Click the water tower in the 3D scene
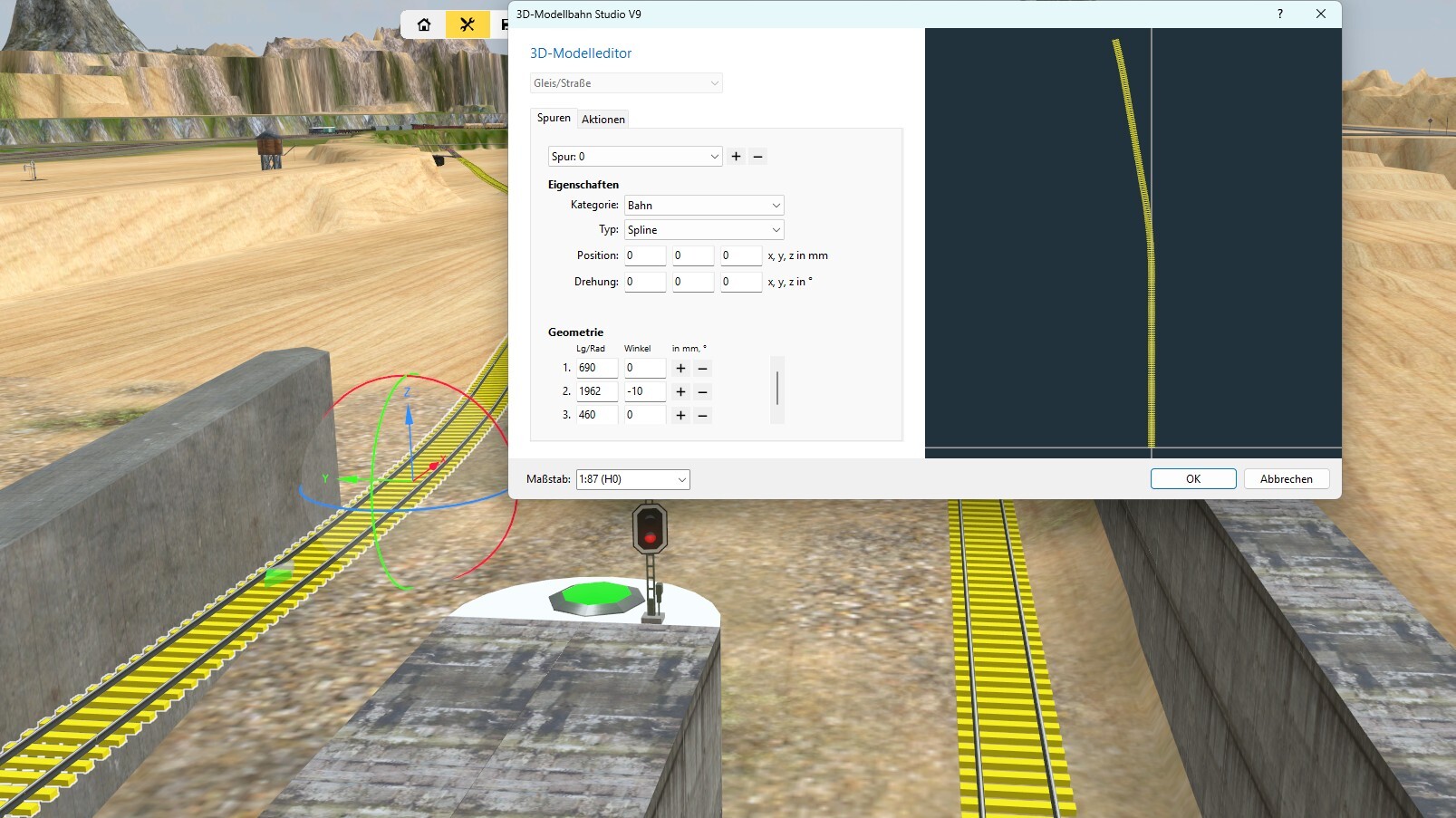The image size is (1456, 818). [x=270, y=149]
